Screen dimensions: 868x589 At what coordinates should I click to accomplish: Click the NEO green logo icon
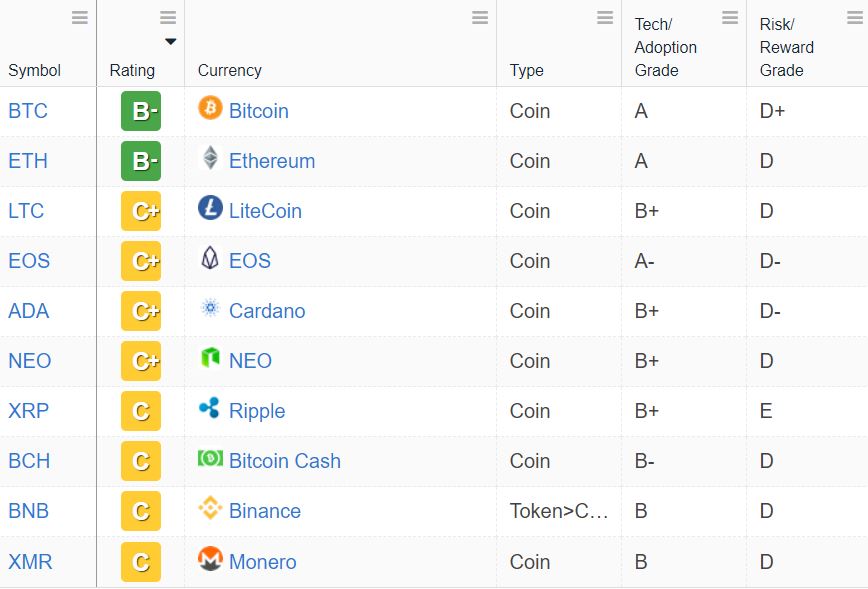pos(210,358)
